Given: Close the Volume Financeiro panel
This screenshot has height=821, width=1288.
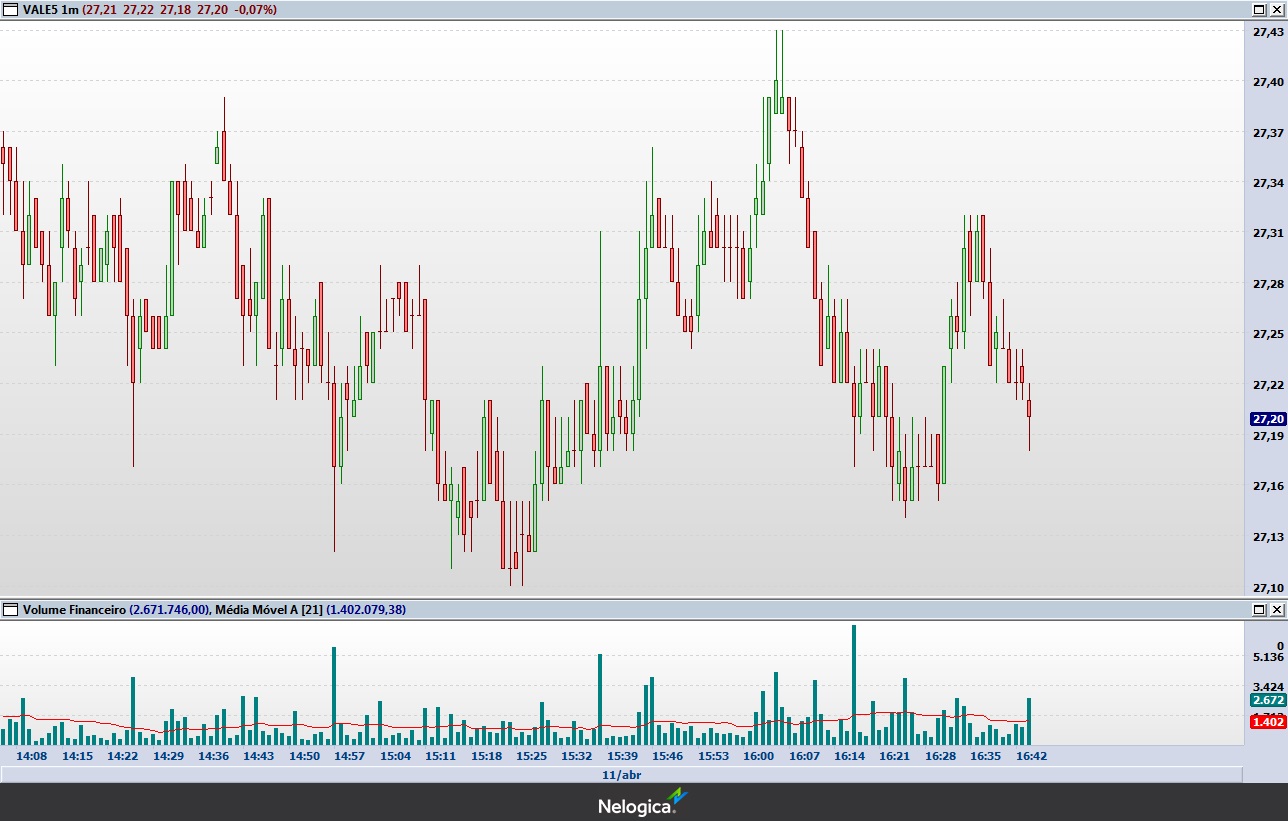Looking at the screenshot, I should coord(1276,609).
